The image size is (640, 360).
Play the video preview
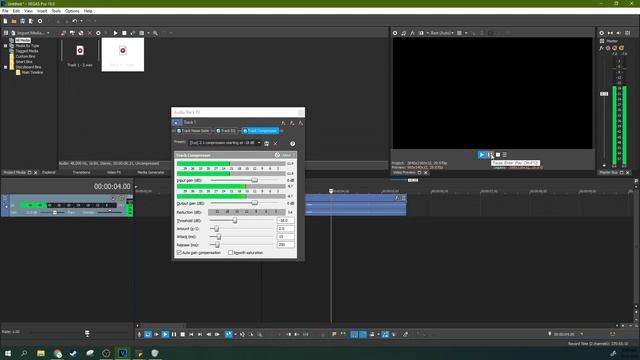pyautogui.click(x=482, y=155)
